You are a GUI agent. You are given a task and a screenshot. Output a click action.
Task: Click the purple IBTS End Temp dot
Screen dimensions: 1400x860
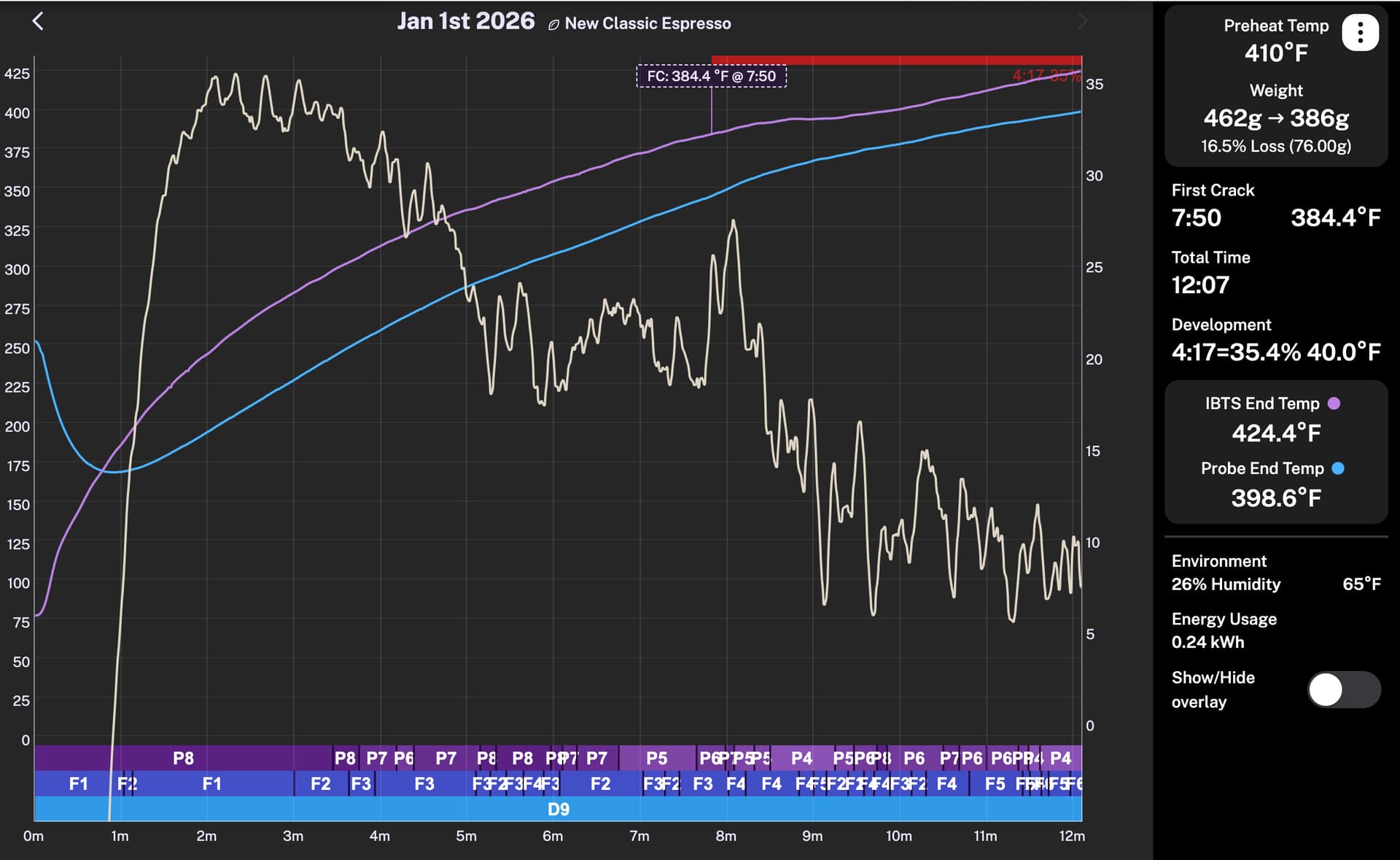point(1334,403)
